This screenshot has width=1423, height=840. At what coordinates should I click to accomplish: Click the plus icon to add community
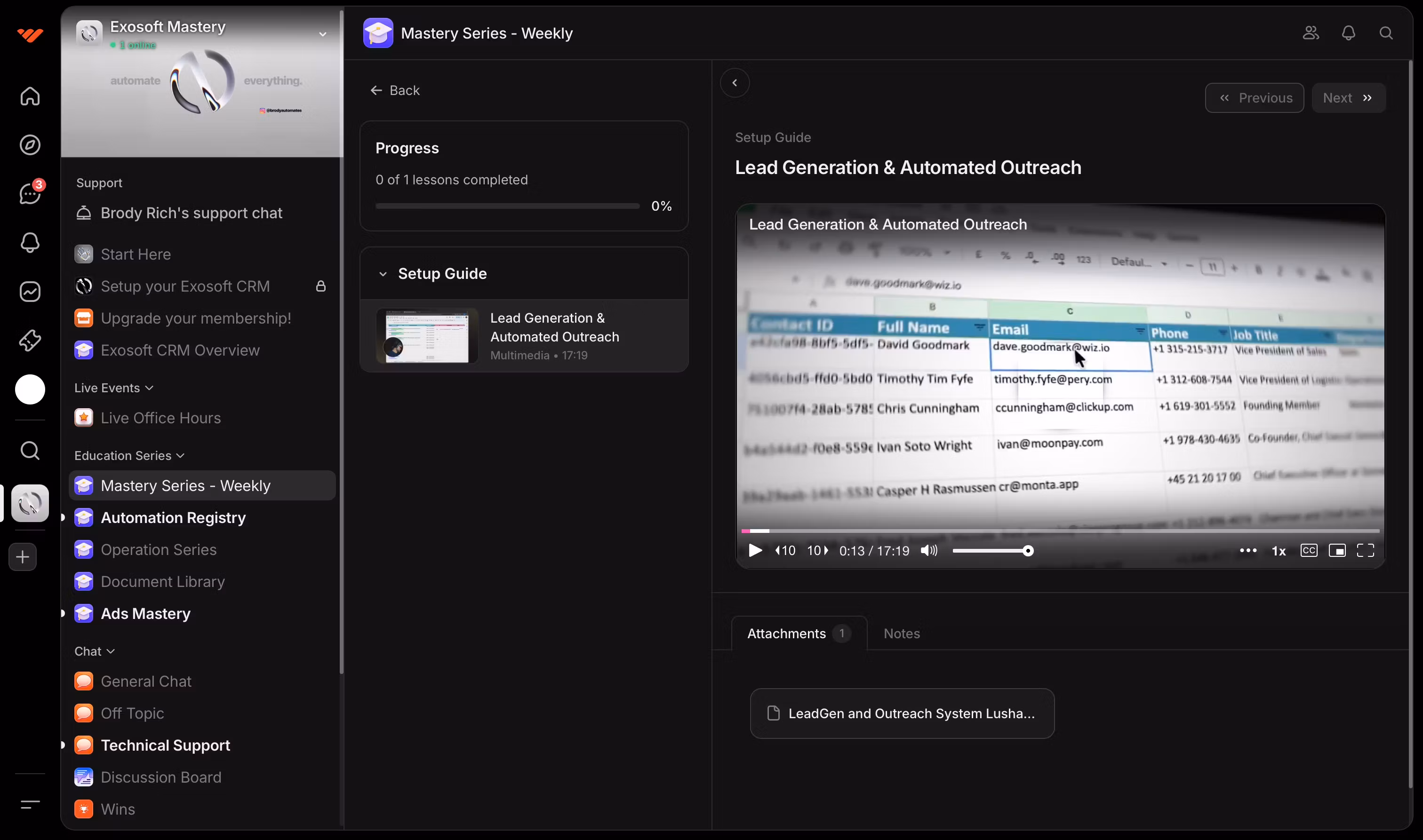coord(23,557)
